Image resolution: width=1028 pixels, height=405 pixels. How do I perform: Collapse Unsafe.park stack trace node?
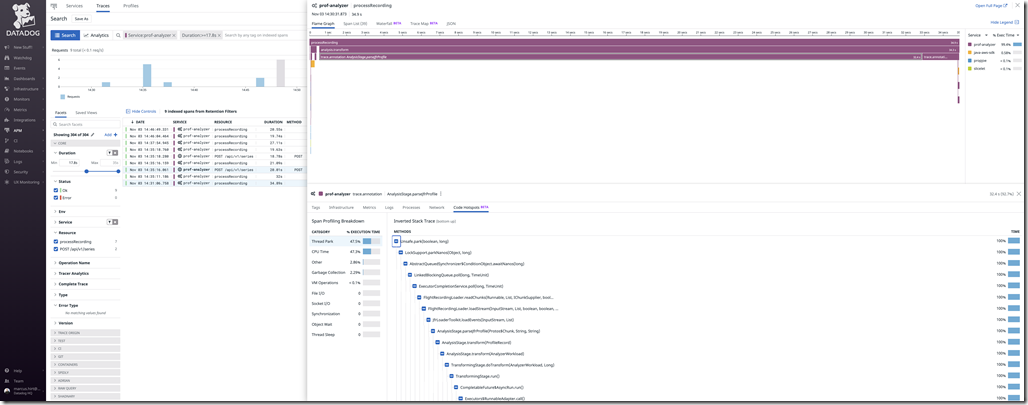(397, 242)
